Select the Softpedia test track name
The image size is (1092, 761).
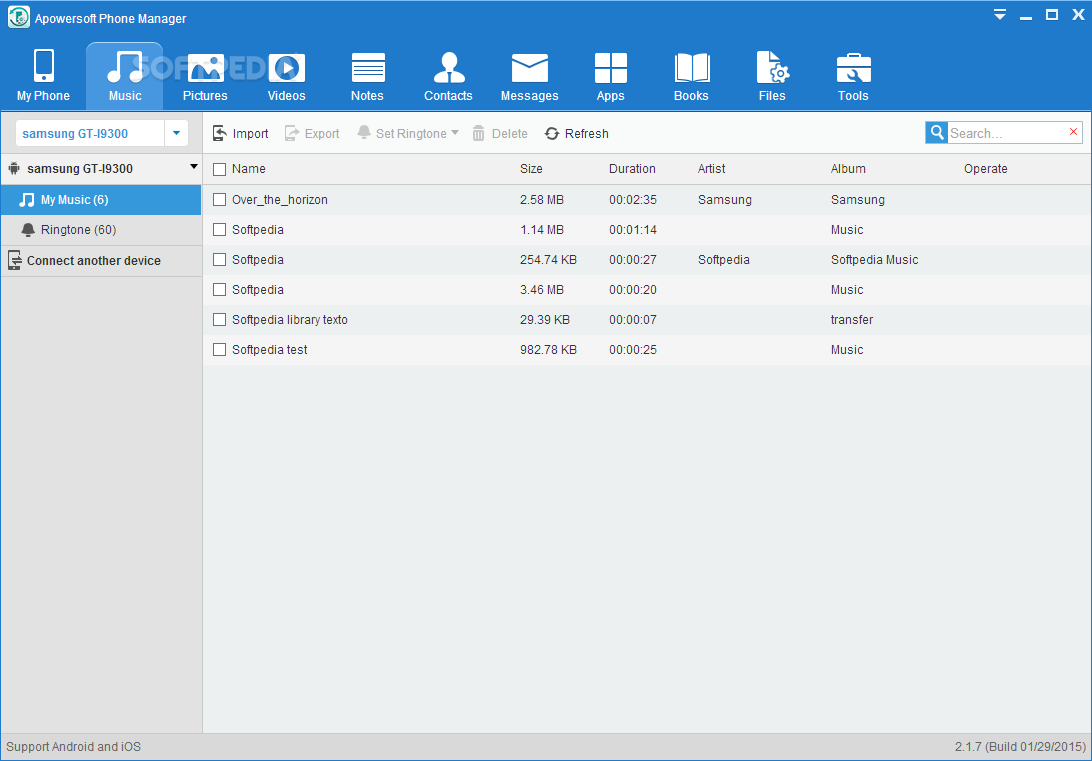270,350
